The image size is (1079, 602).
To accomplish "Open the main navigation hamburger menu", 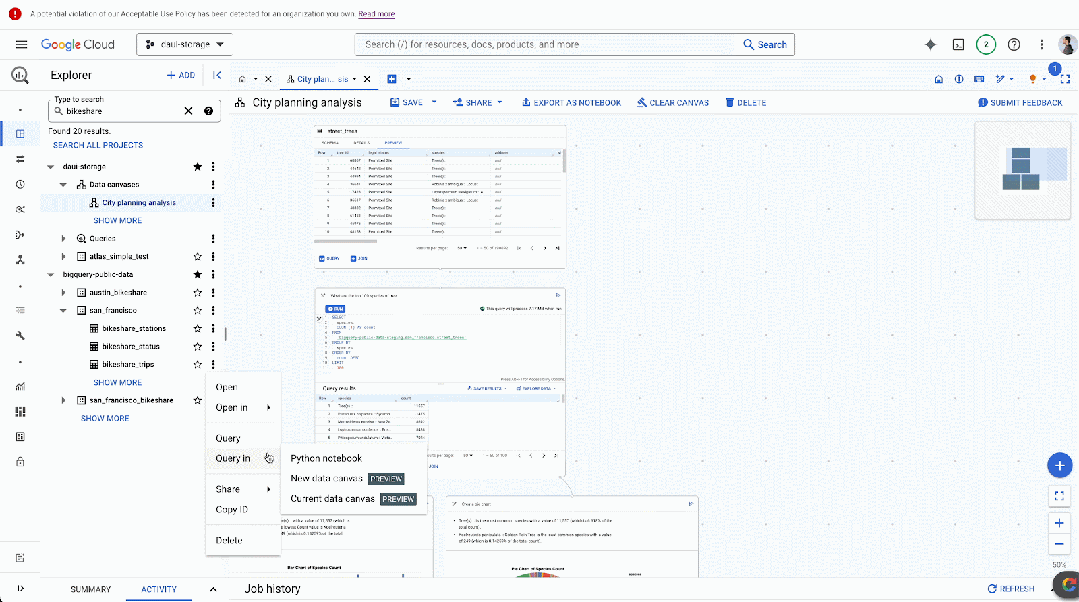I will 21,45.
